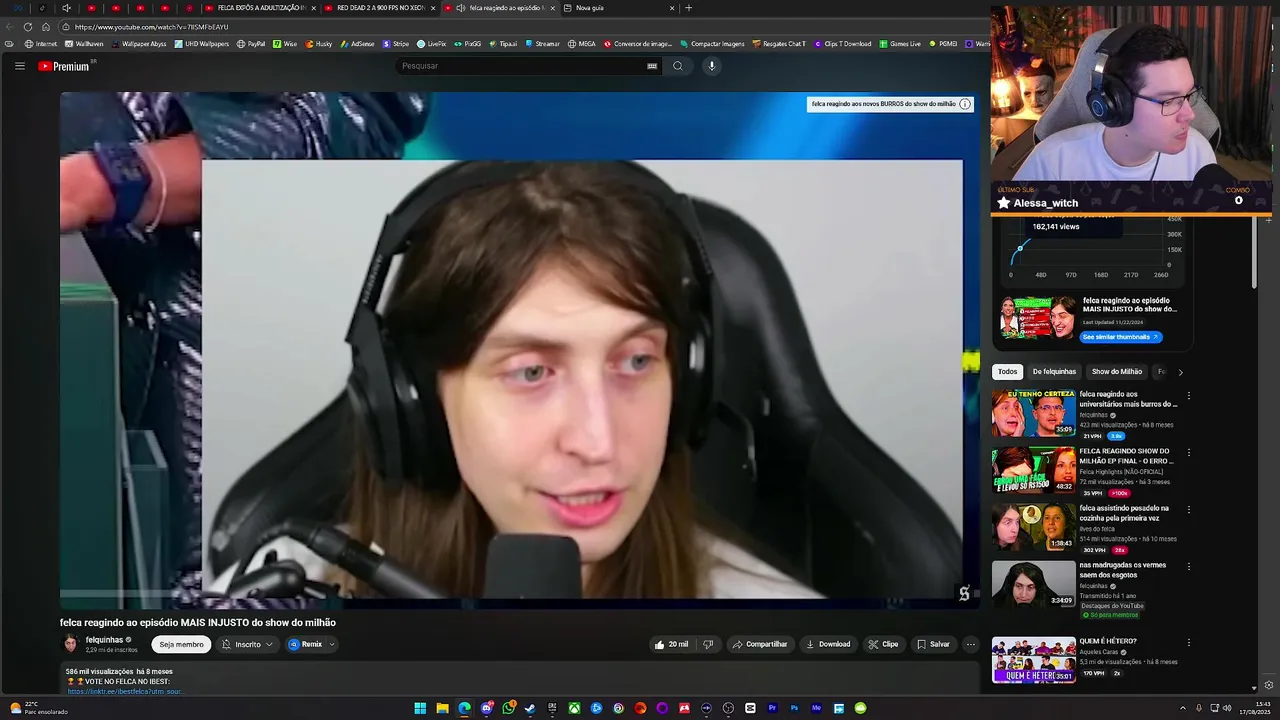
Task: Click the Download button
Action: point(828,644)
